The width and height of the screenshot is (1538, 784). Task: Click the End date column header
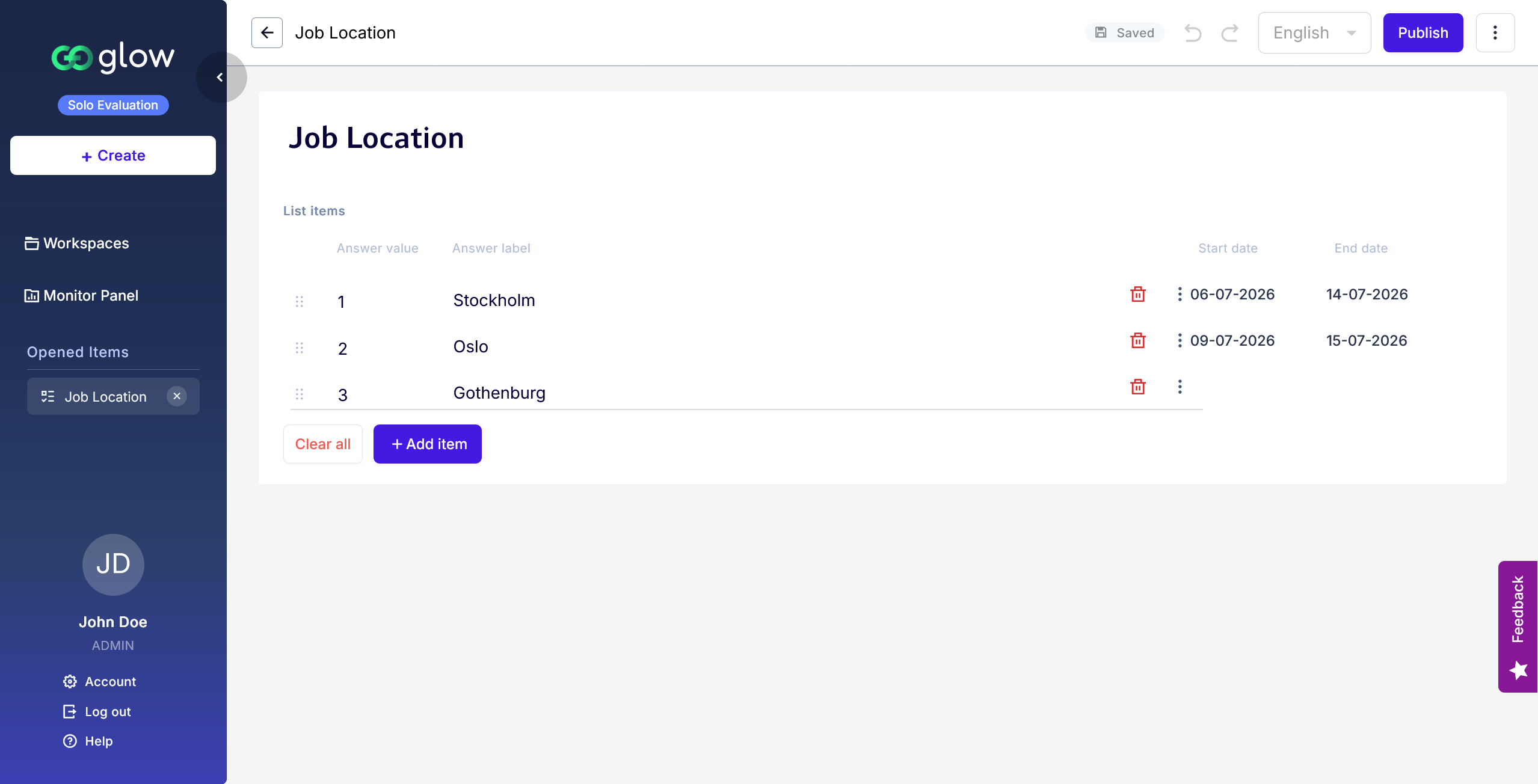pos(1361,248)
